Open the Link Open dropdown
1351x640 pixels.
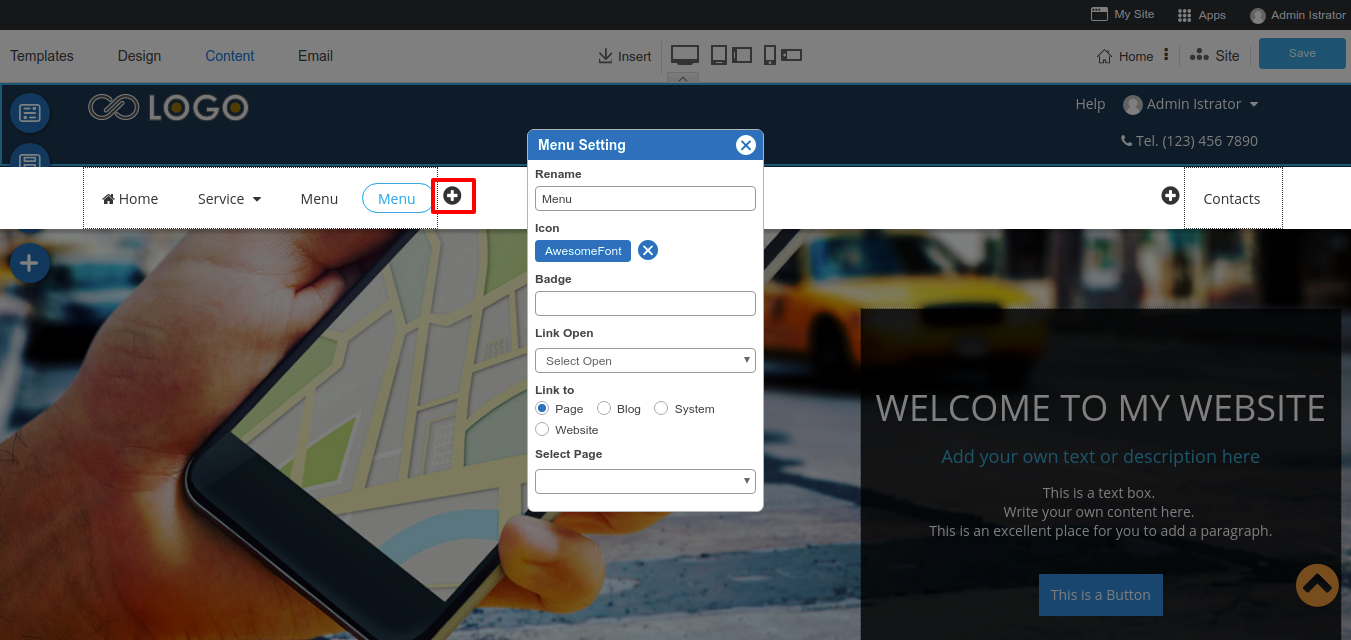point(645,360)
